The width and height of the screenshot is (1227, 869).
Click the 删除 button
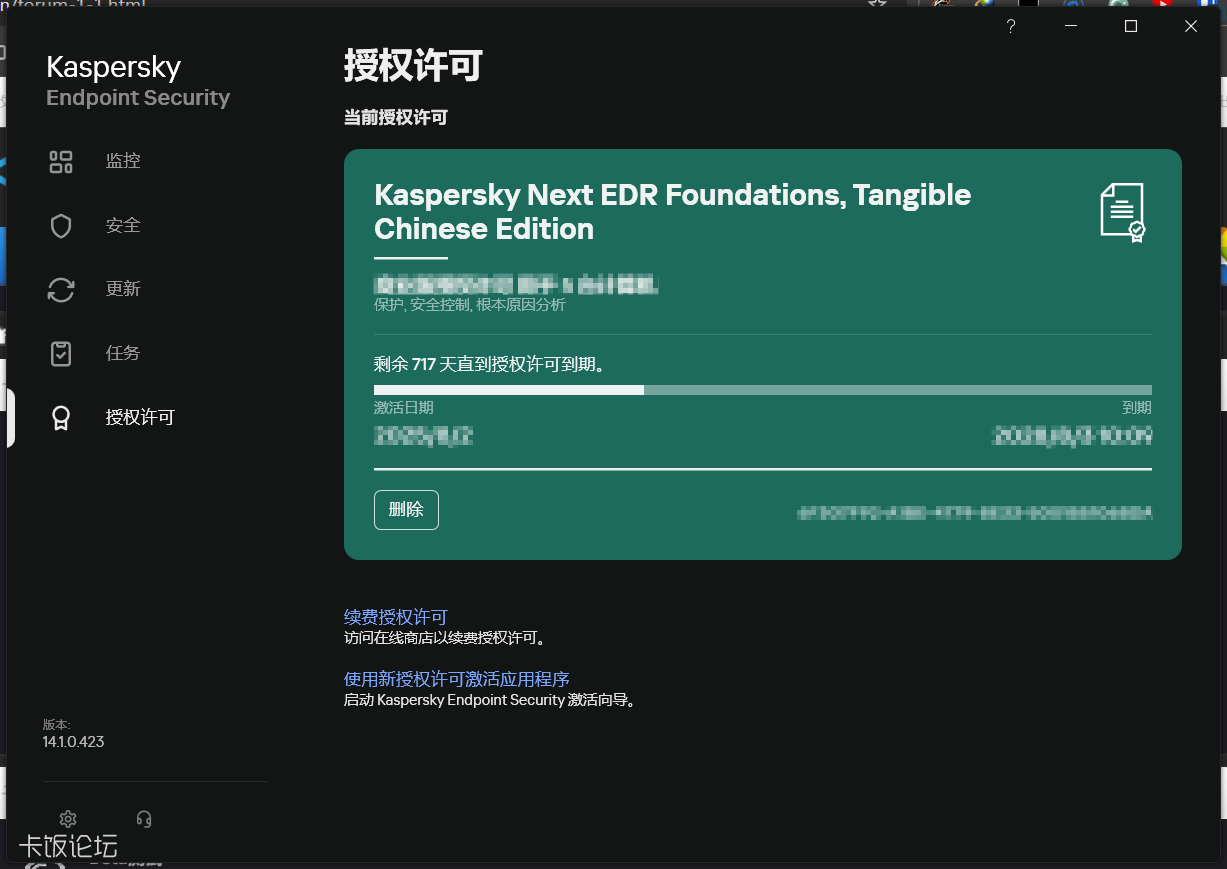tap(406, 510)
